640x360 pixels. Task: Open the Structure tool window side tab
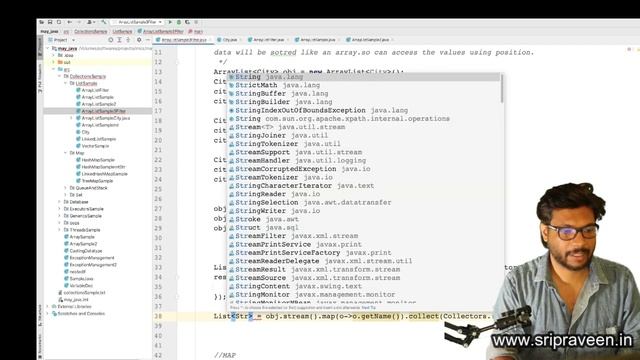pos(40,316)
